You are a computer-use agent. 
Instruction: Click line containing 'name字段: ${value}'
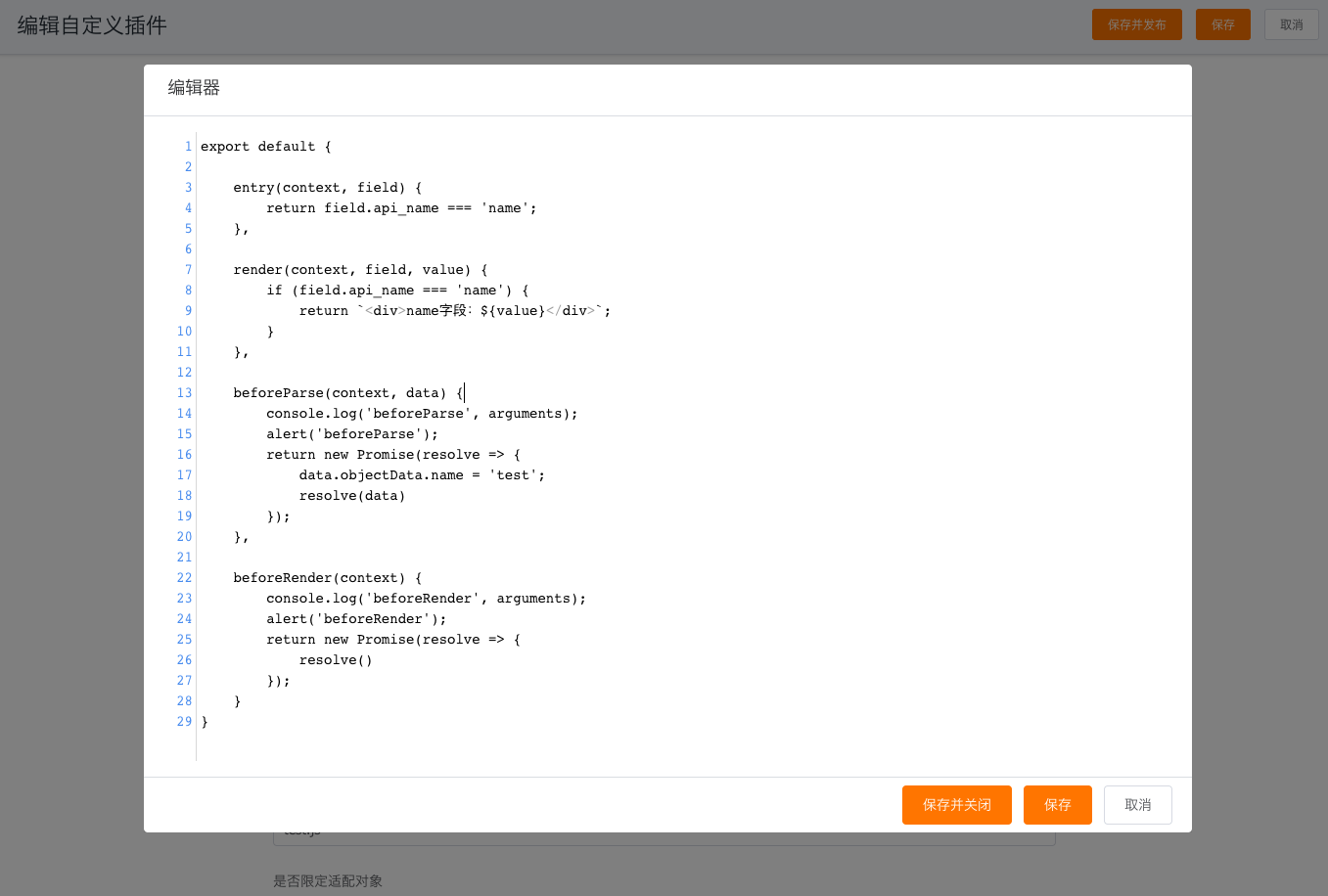[455, 311]
